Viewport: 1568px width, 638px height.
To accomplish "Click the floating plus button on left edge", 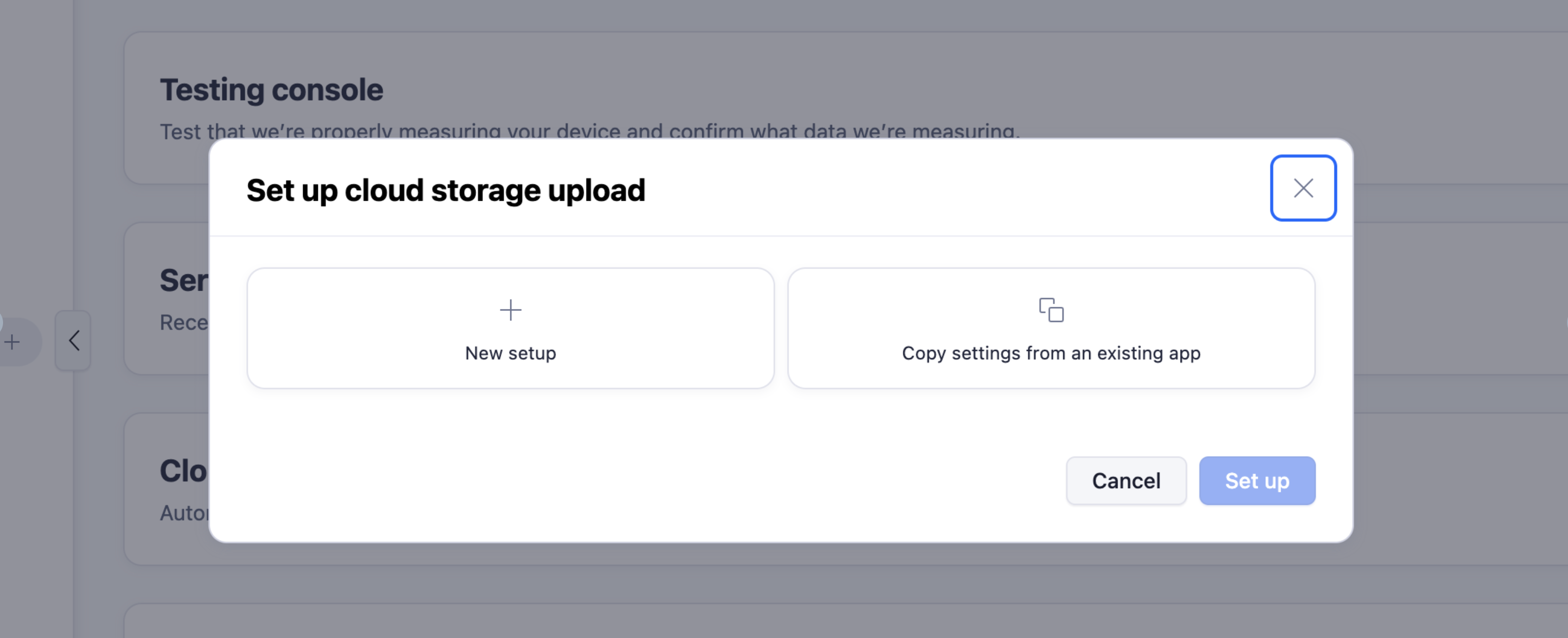I will click(11, 341).
